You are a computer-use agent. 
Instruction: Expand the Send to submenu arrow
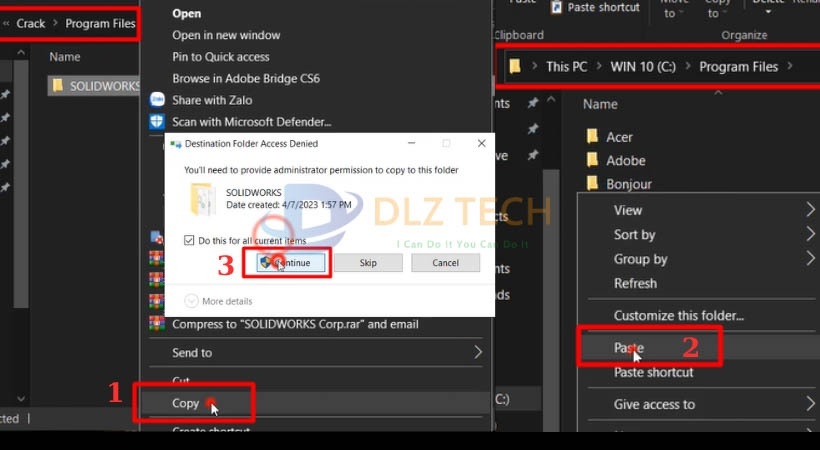477,352
